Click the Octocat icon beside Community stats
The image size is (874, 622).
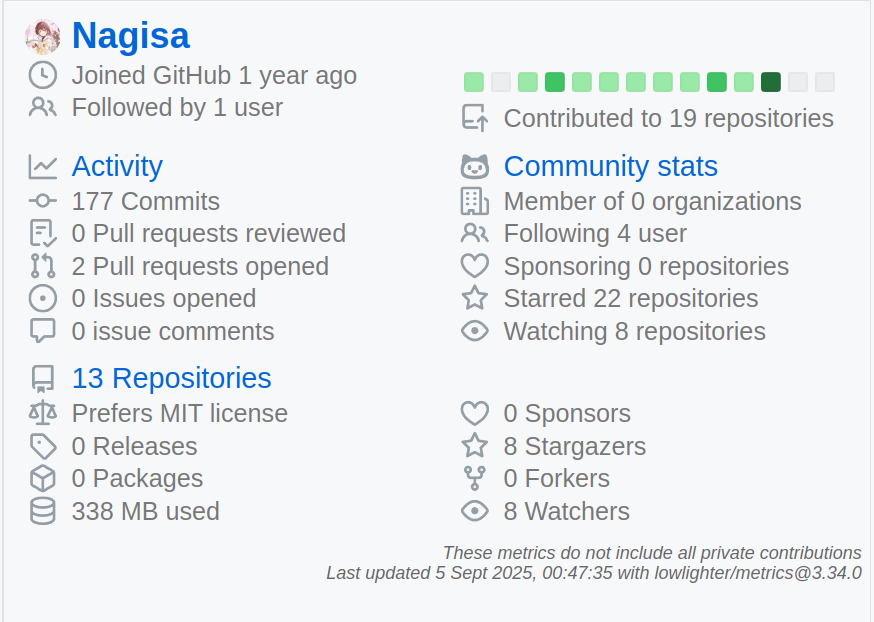pyautogui.click(x=474, y=166)
